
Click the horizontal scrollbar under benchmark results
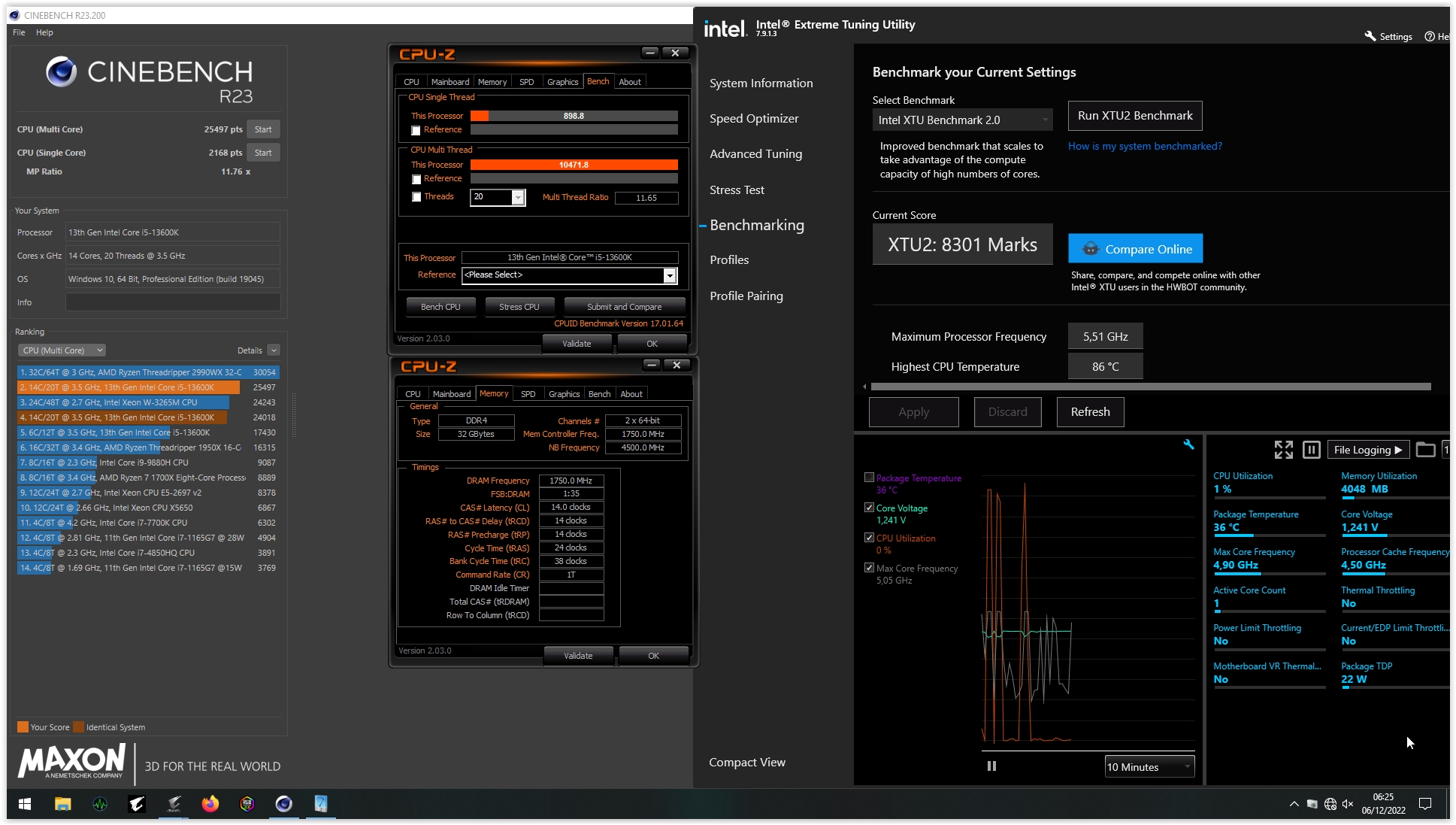click(1150, 387)
